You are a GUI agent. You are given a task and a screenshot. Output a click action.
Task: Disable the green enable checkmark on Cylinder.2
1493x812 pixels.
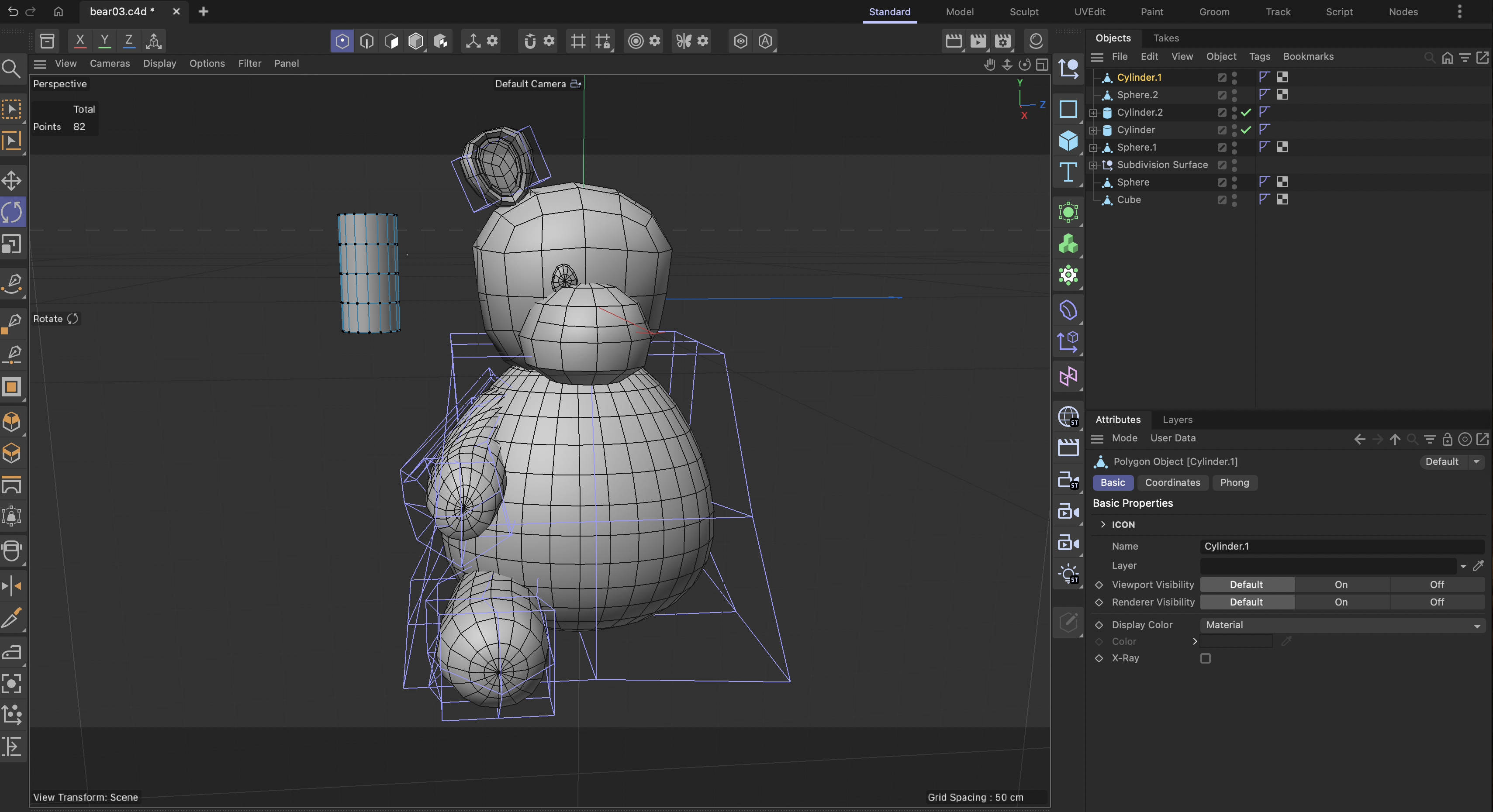[1245, 112]
